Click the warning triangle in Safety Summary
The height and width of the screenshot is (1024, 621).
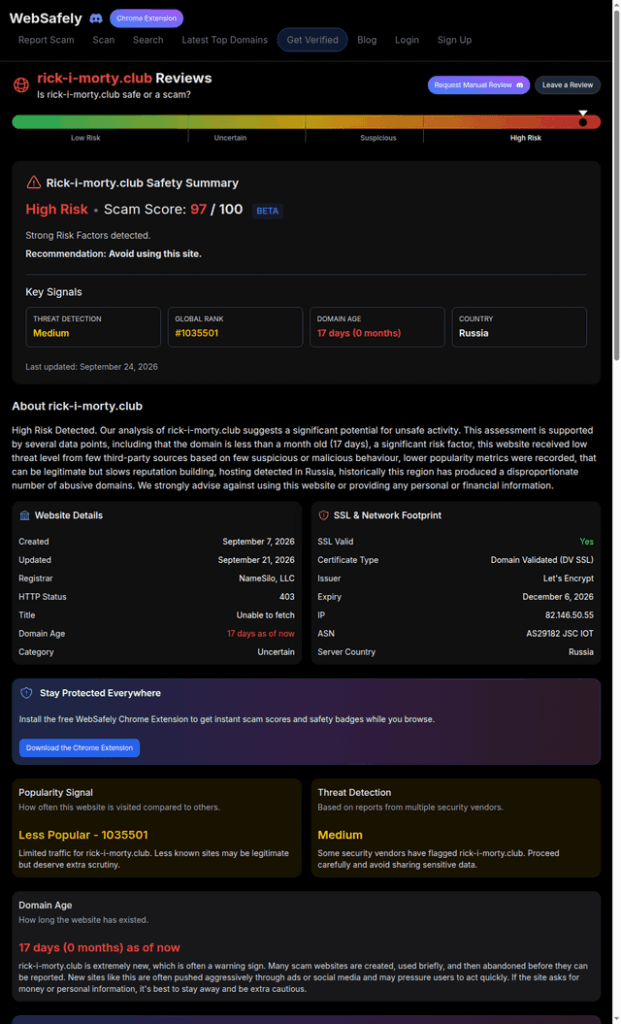pos(33,183)
